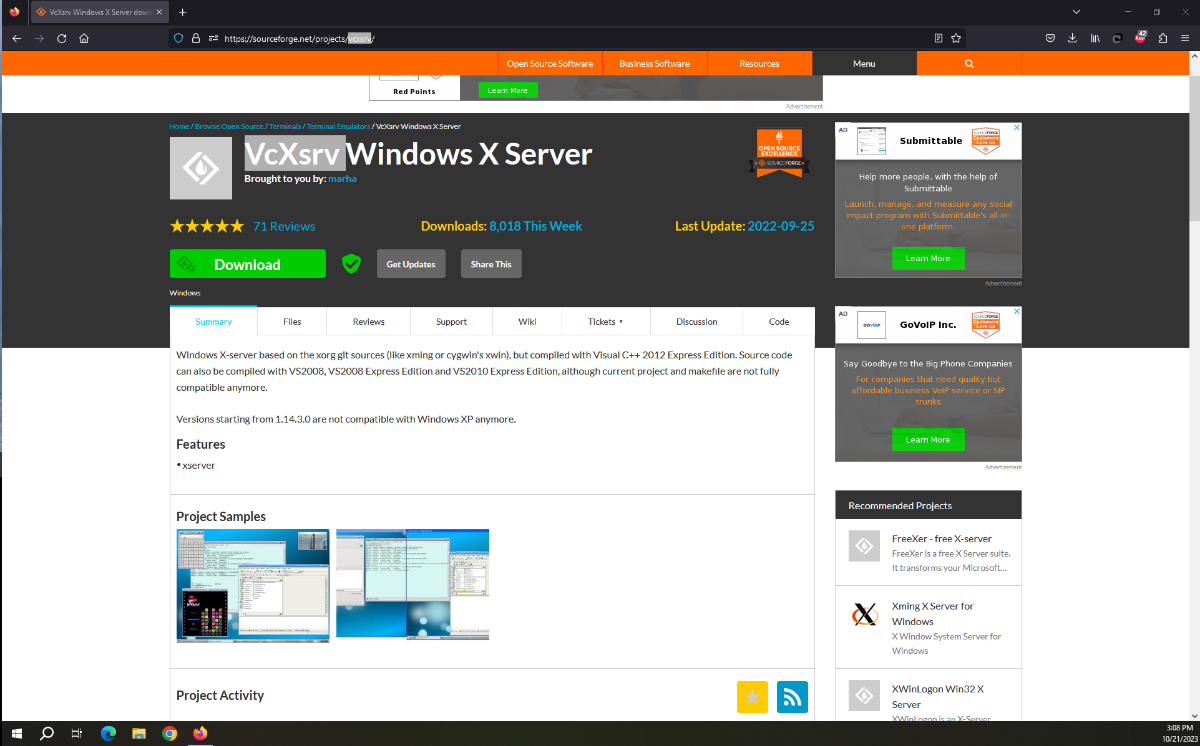
Task: Open Task View on the taskbar
Action: [77, 733]
